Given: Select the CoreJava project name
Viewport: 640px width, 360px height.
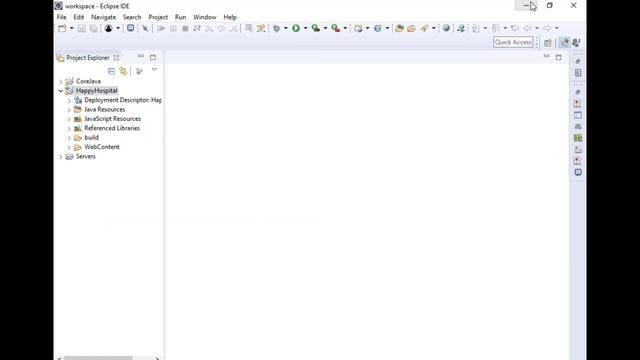Looking at the screenshot, I should pyautogui.click(x=88, y=81).
